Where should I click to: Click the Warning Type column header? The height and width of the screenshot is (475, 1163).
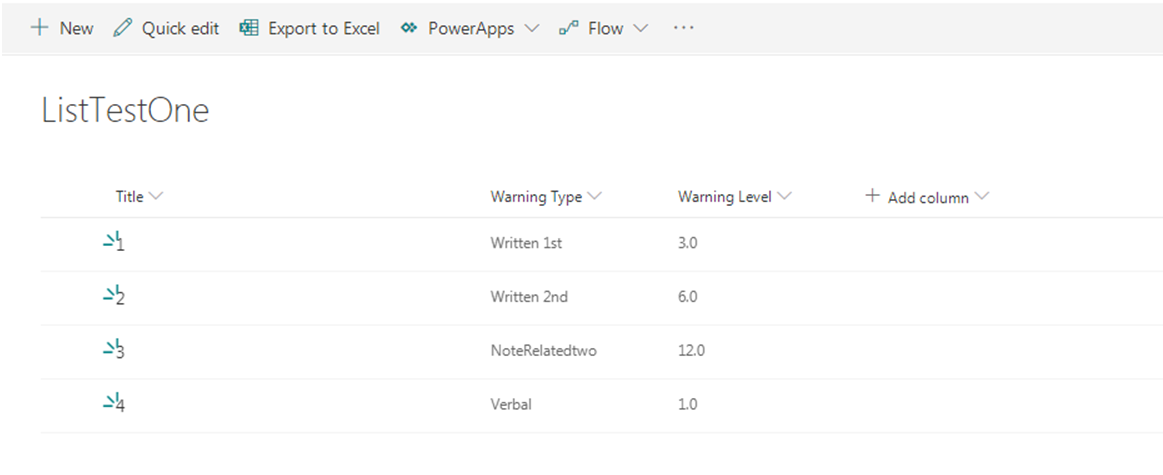[x=536, y=197]
